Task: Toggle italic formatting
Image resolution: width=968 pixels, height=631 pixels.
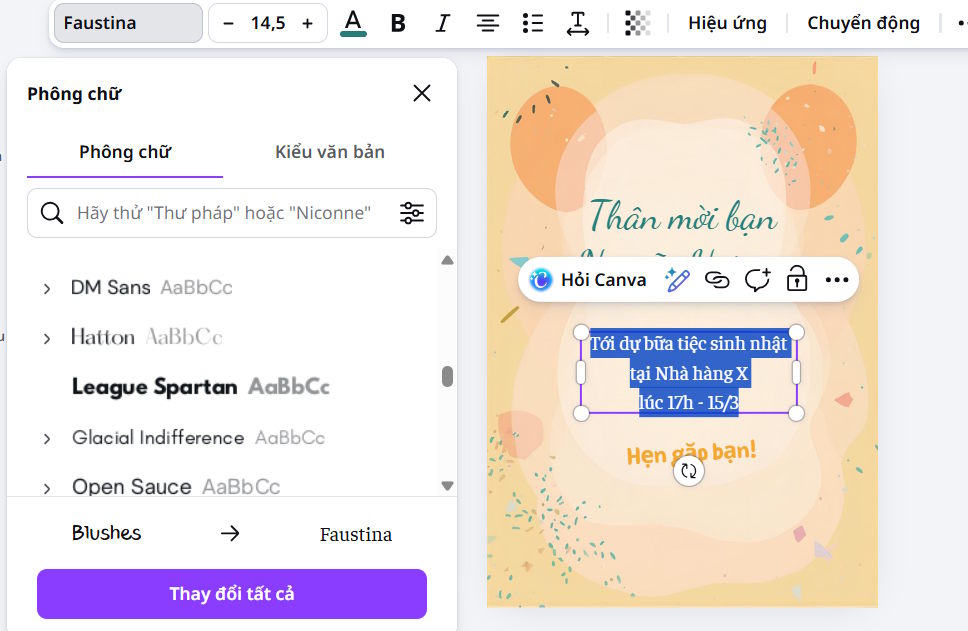Action: click(442, 23)
